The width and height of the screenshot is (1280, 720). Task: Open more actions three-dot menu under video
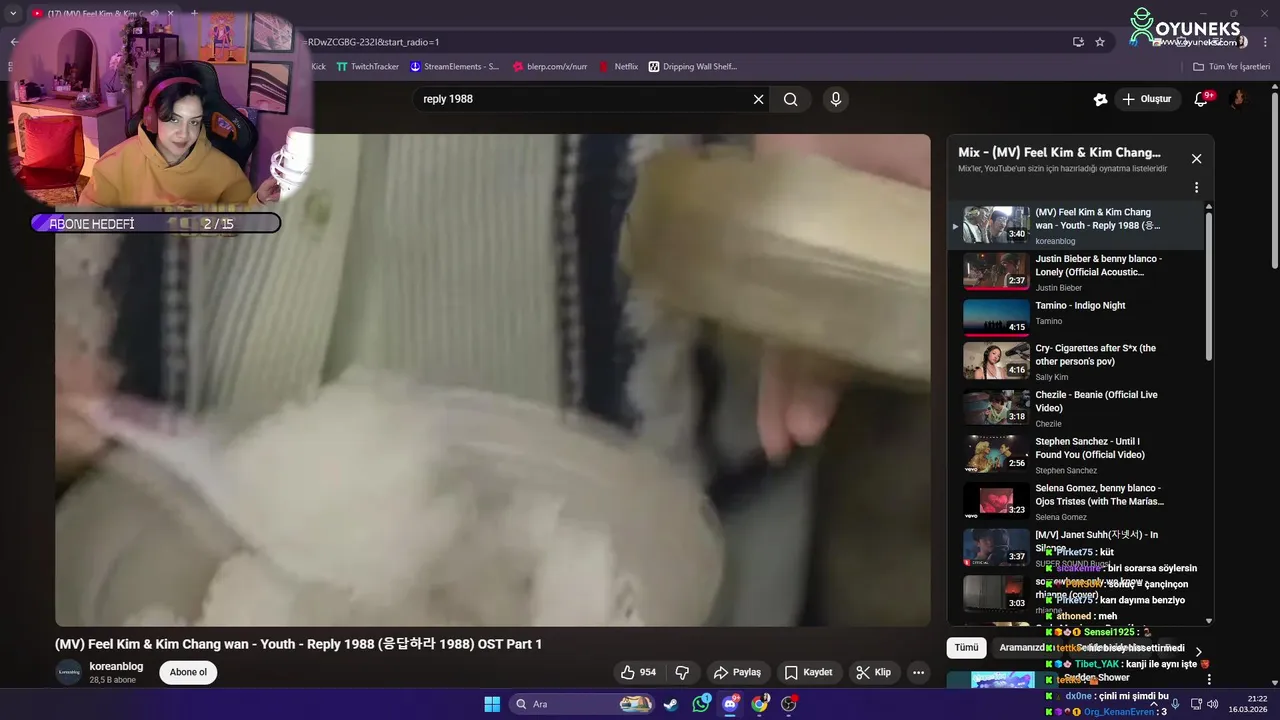click(x=918, y=672)
